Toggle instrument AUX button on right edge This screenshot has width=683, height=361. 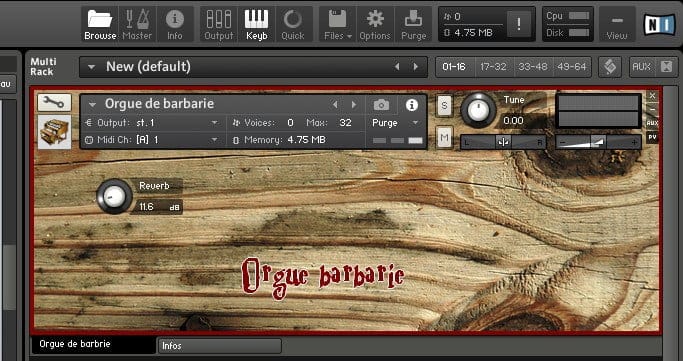[652, 123]
